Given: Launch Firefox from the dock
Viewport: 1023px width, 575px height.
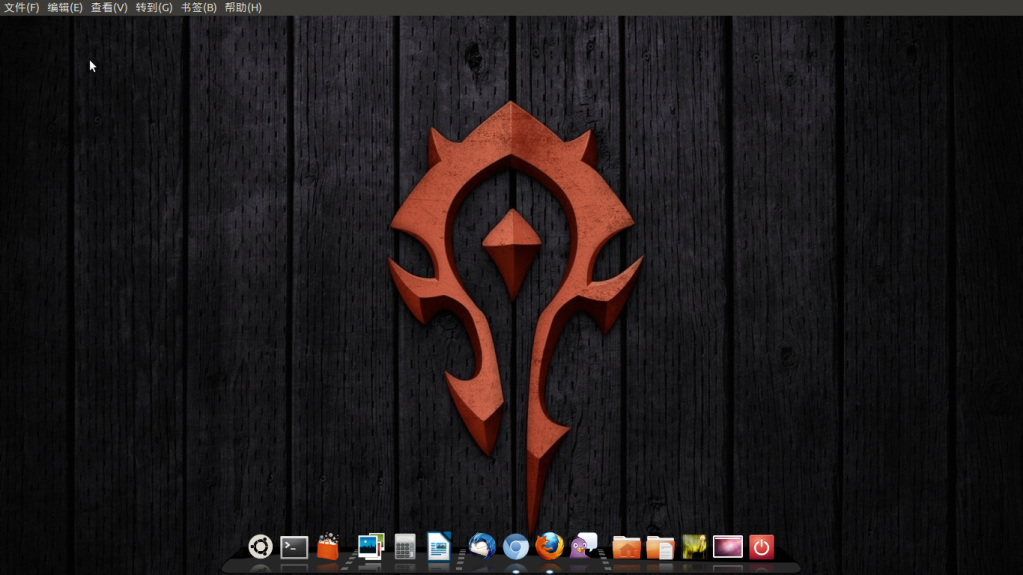Looking at the screenshot, I should pos(549,546).
